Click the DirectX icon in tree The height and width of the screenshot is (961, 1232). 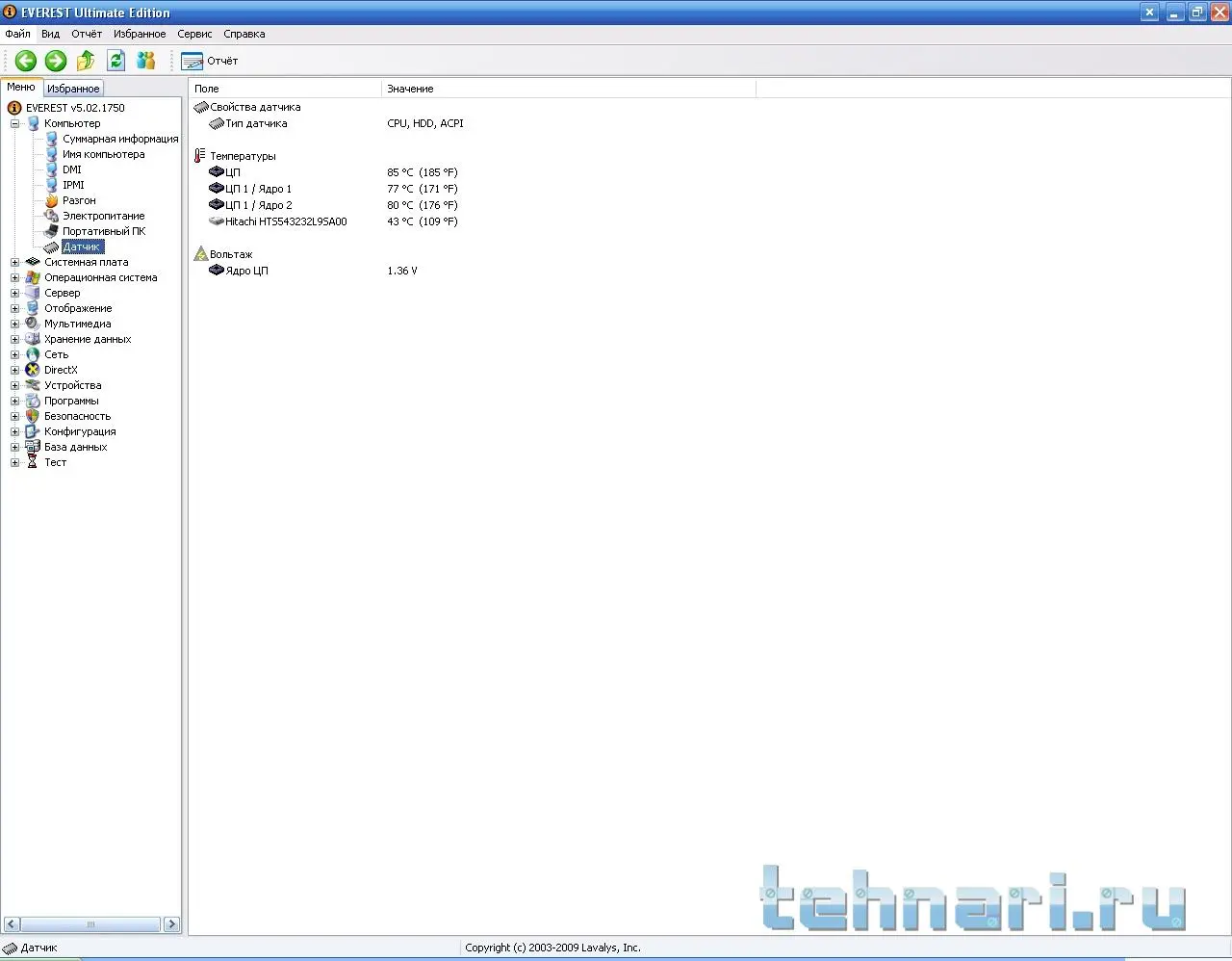[33, 370]
